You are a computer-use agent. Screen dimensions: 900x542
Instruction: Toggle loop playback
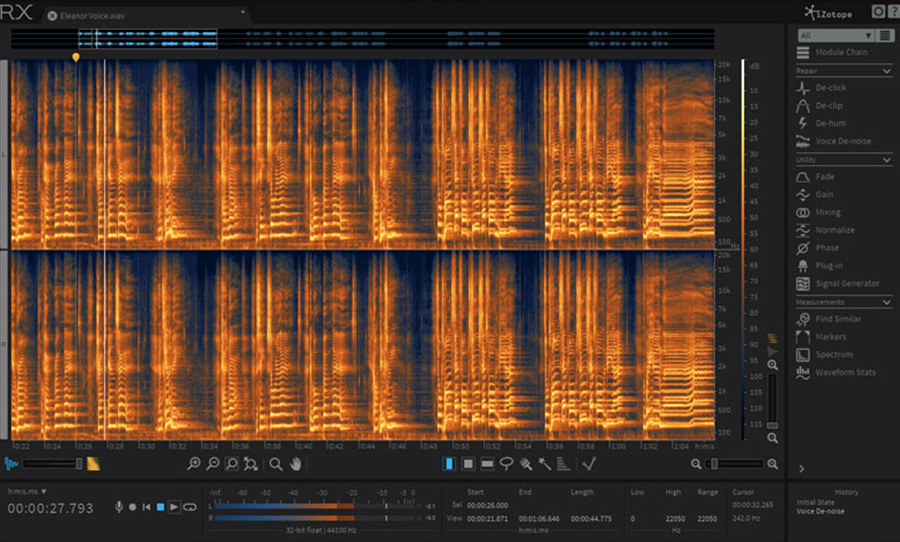[x=189, y=507]
